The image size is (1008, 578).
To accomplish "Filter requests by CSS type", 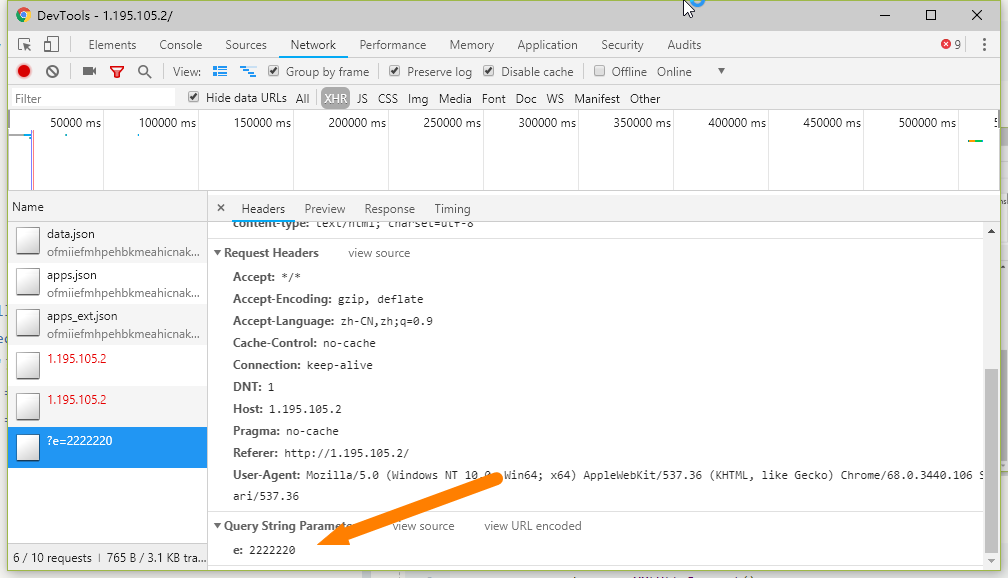I will tap(388, 98).
